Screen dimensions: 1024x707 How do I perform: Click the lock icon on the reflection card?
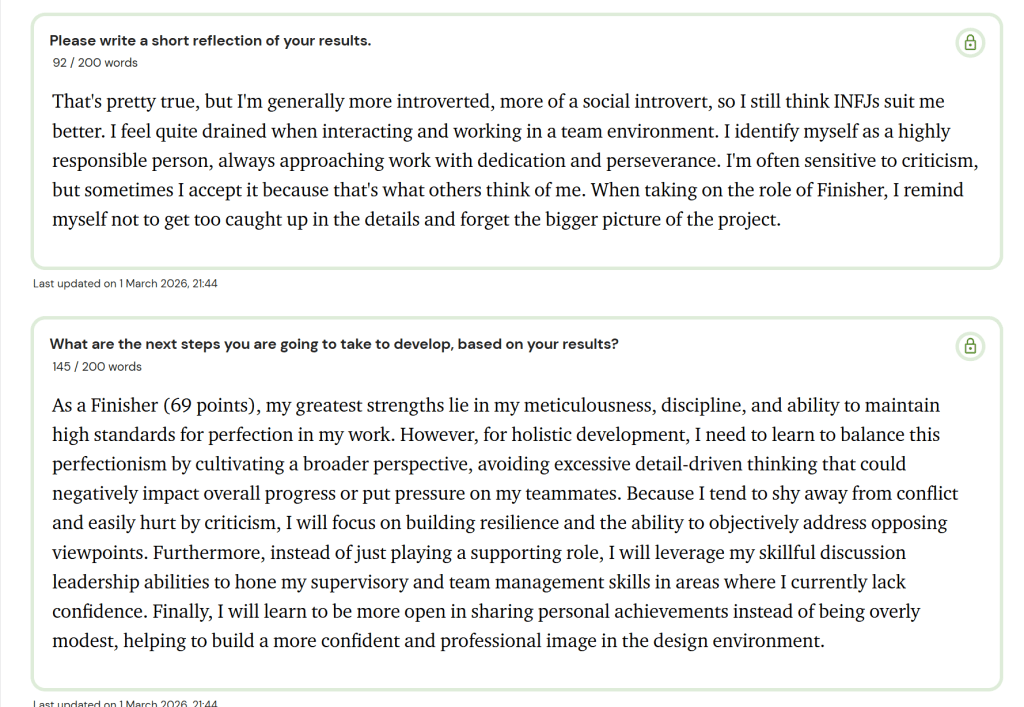coord(969,42)
